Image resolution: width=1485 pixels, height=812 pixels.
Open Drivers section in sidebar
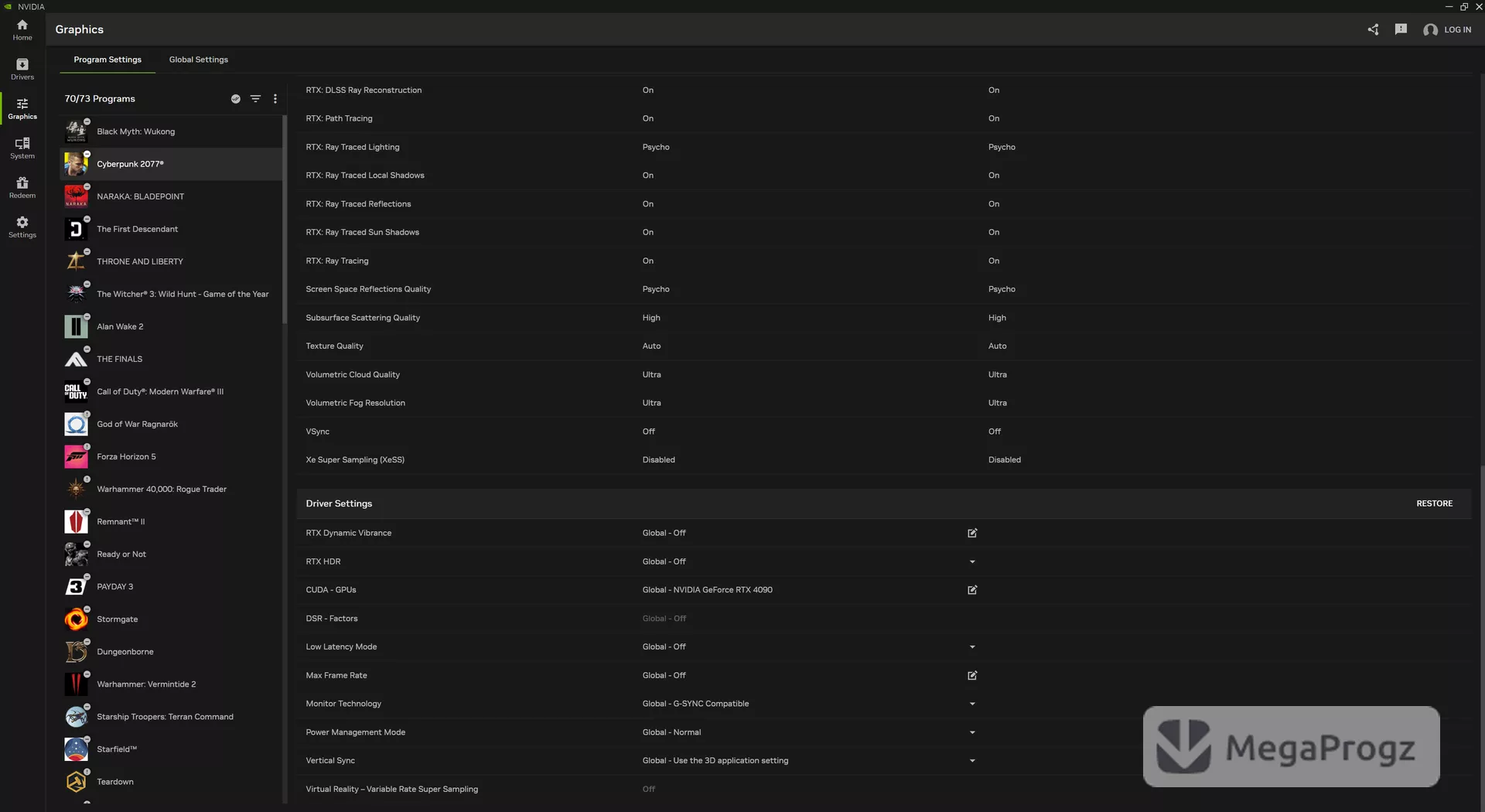(x=22, y=69)
